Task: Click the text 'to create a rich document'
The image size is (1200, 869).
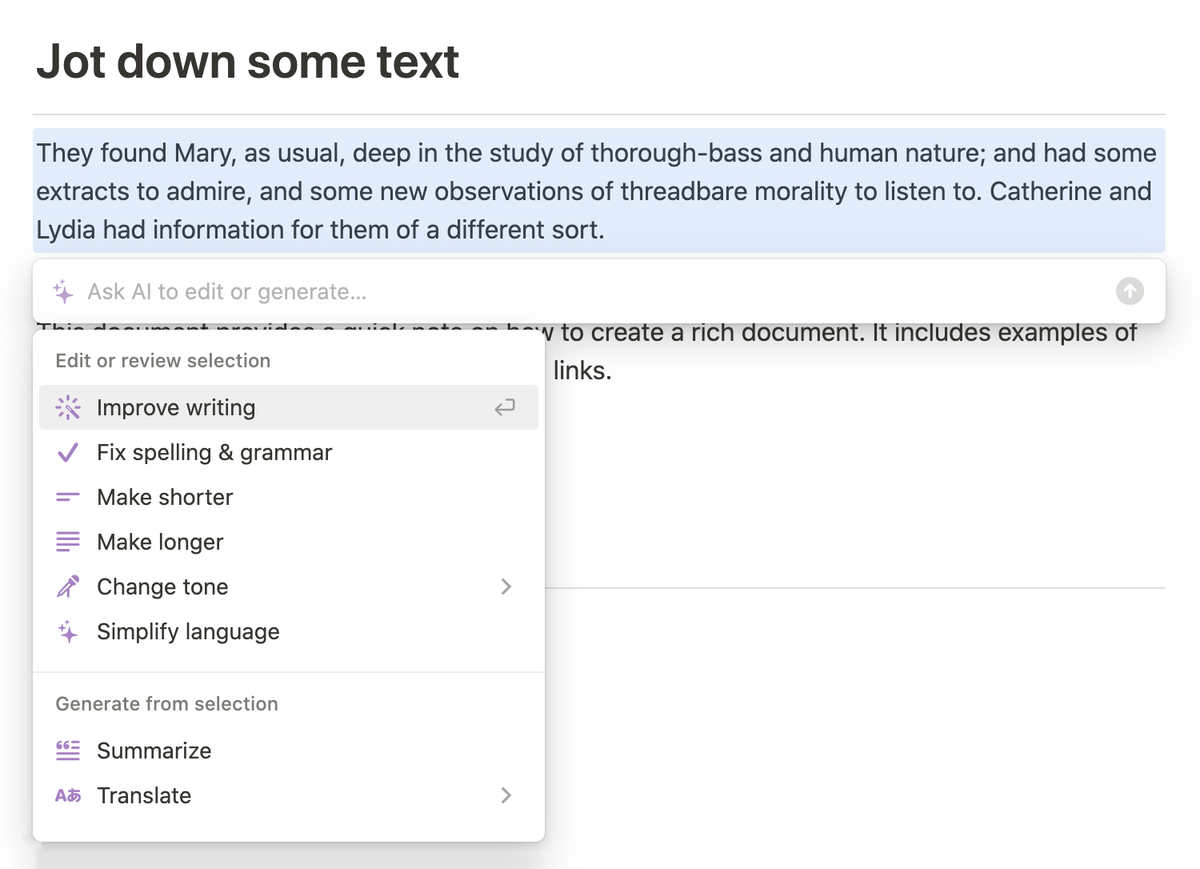Action: pos(710,332)
